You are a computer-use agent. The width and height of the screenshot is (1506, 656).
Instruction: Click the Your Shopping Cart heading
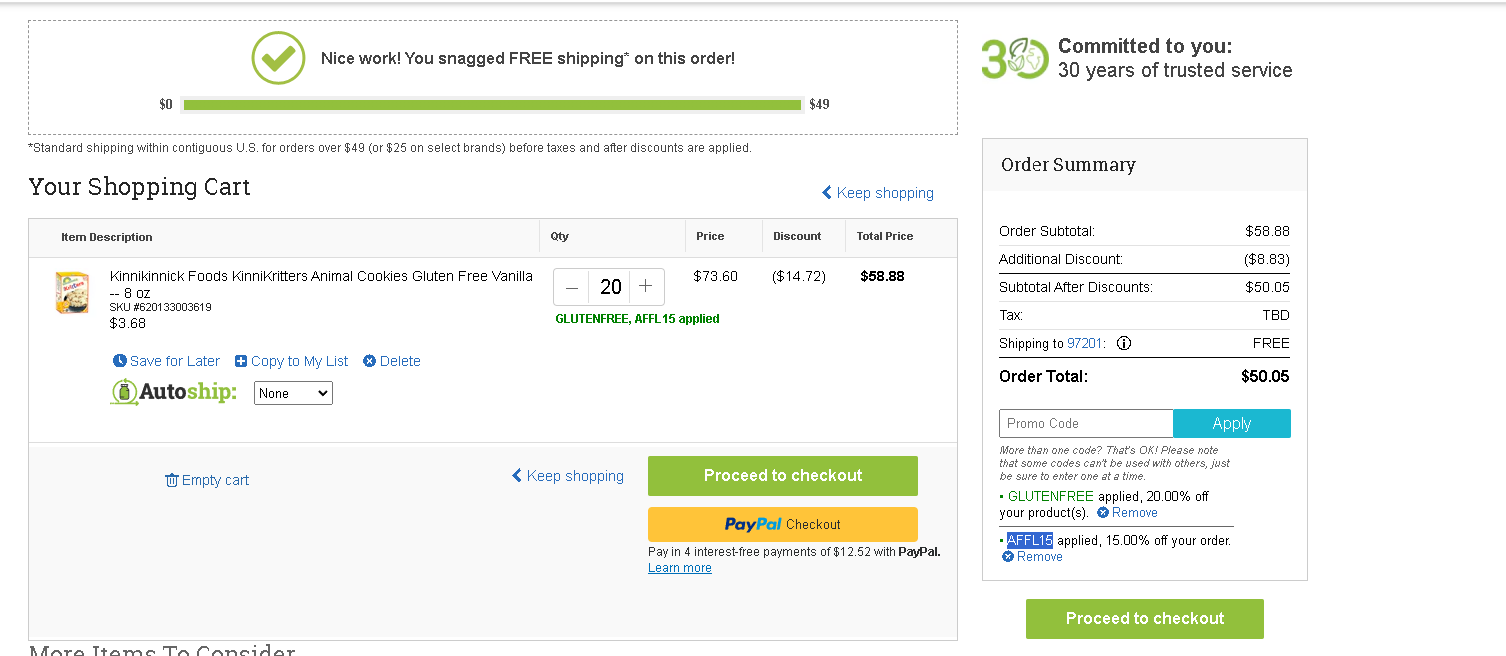pyautogui.click(x=139, y=187)
